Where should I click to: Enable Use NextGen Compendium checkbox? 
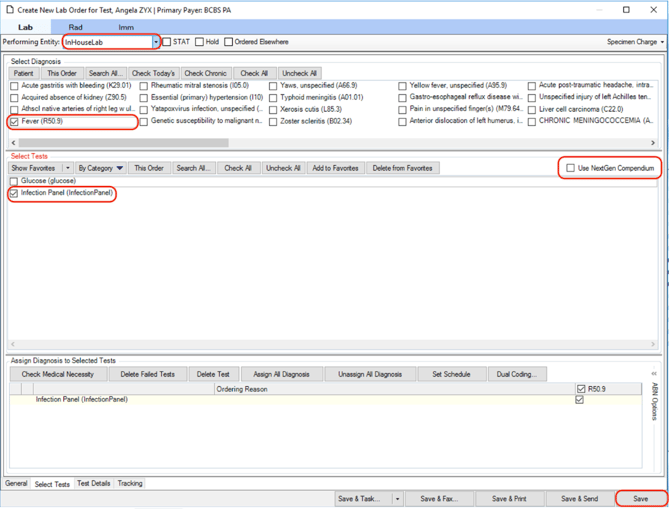(x=570, y=168)
